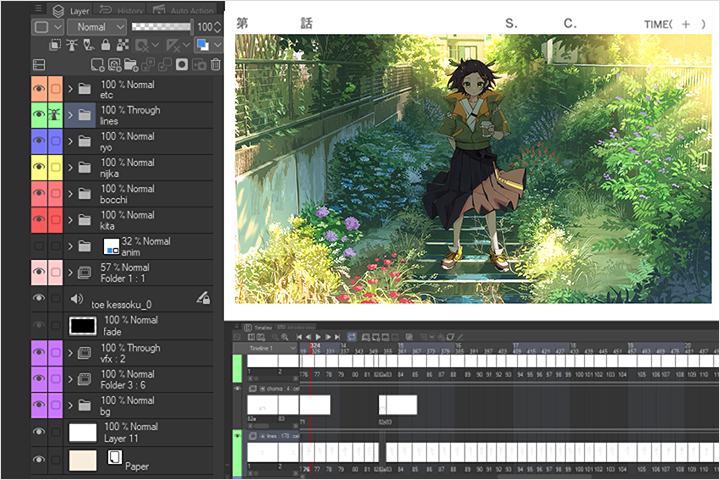Click new animation folder icon in timeline

tap(366, 337)
